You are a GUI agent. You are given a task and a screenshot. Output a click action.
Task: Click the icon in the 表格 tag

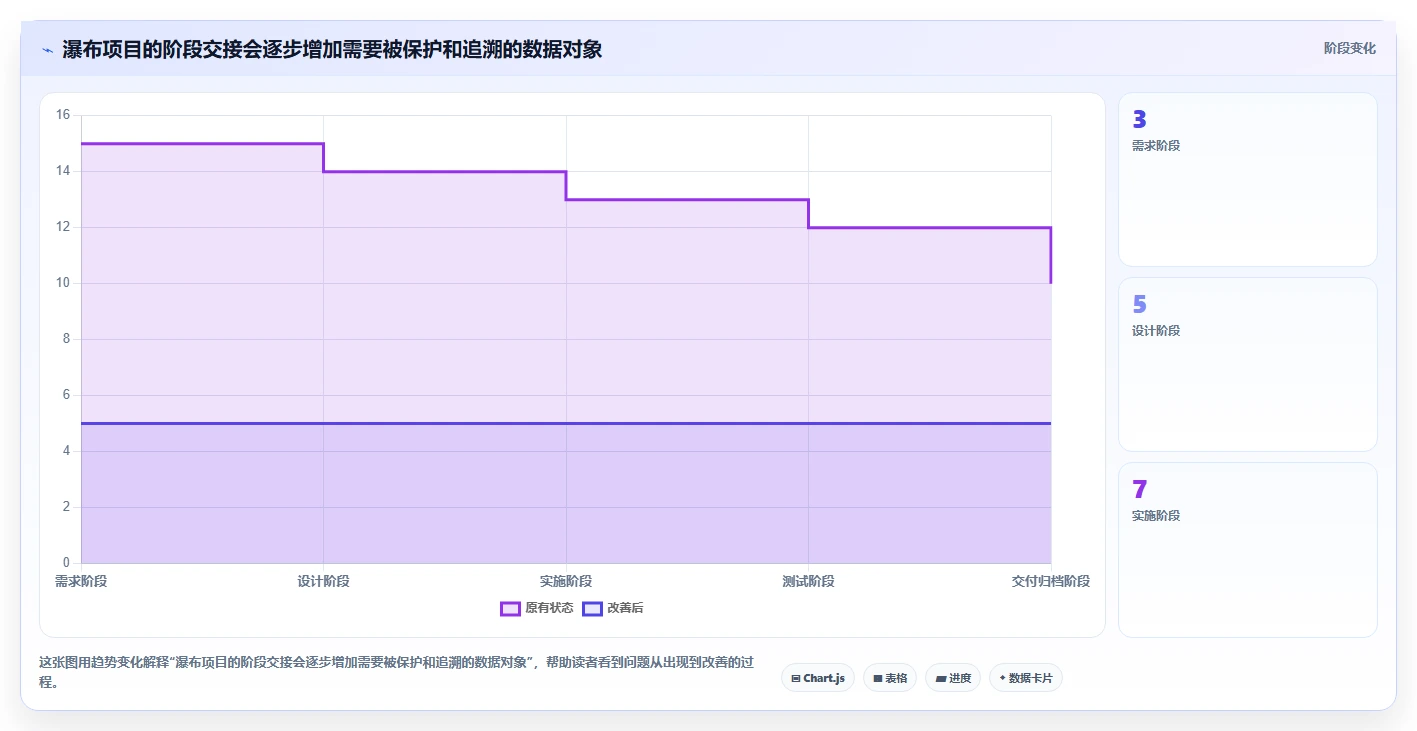[877, 678]
